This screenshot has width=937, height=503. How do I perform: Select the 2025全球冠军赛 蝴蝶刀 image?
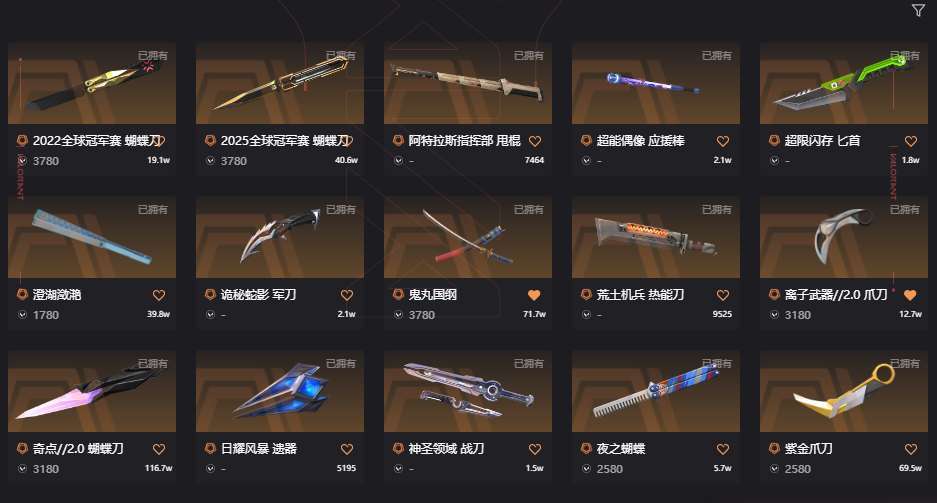(280, 83)
